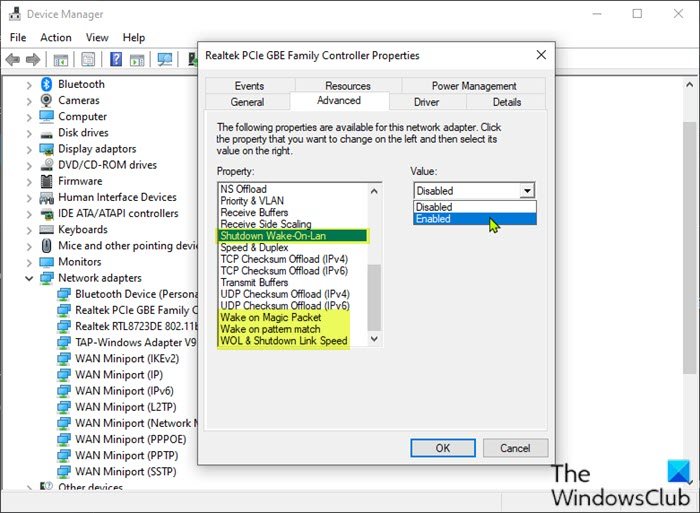Click the Property list scroll-up arrow

click(x=374, y=191)
